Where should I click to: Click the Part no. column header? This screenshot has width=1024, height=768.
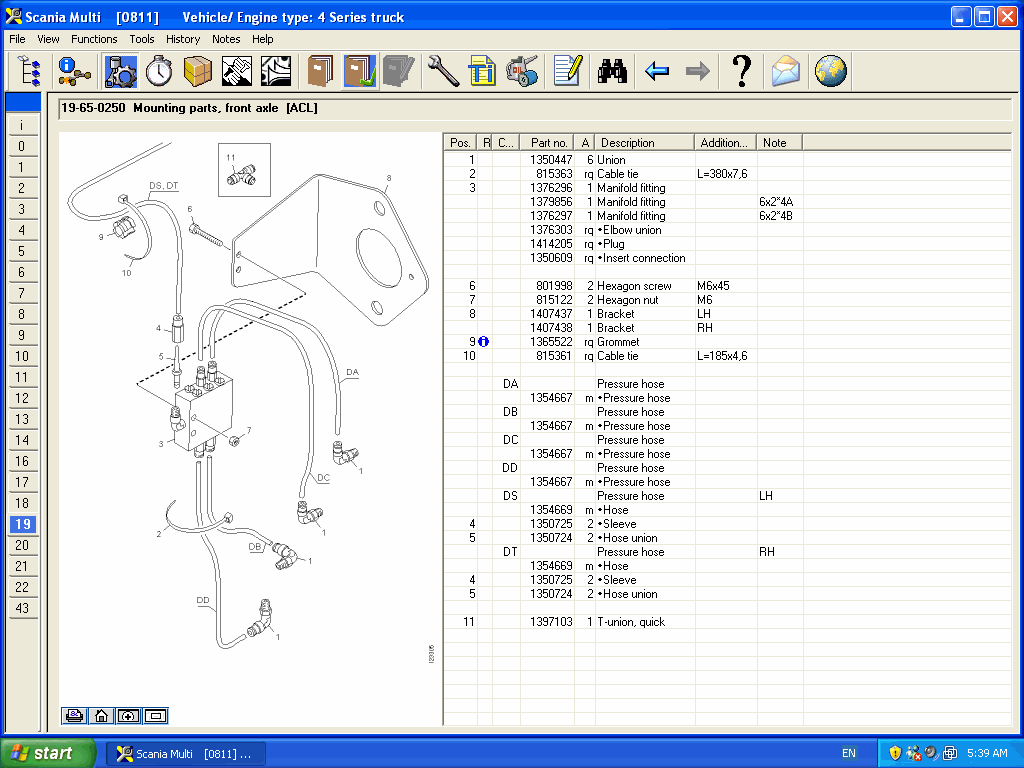tap(547, 142)
